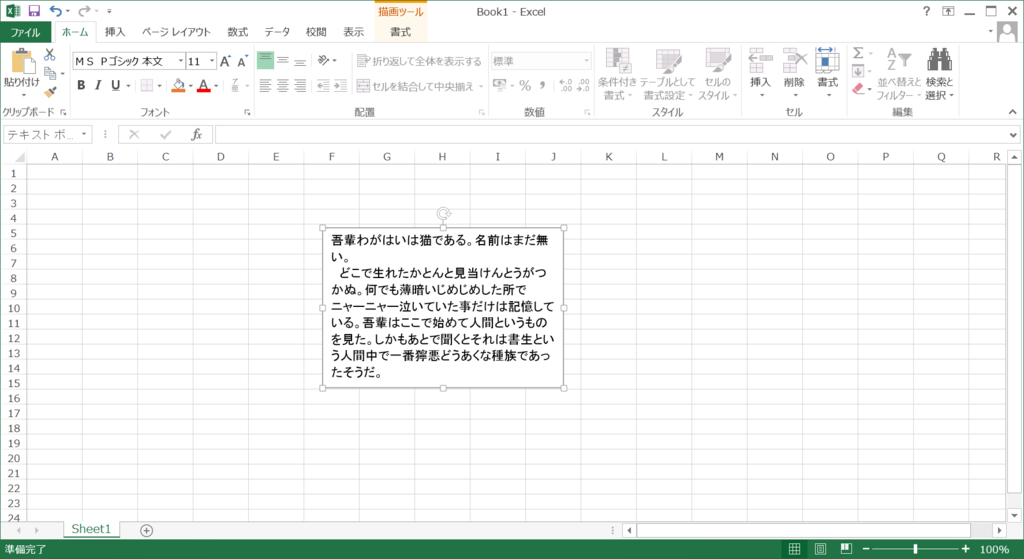Viewport: 1024px width, 559px height.
Task: Copy selection using copy icon
Action: click(50, 73)
